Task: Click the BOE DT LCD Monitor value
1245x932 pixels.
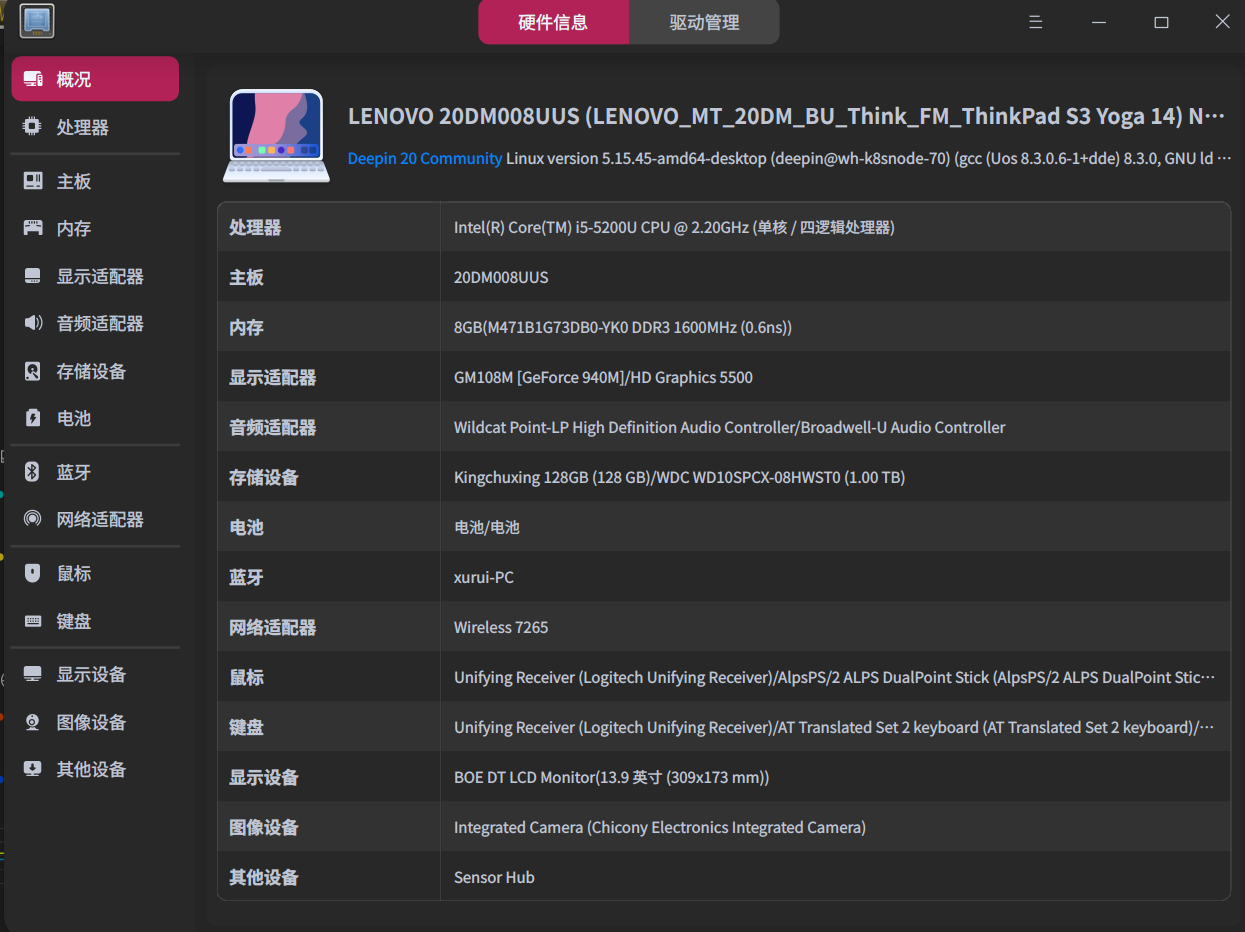Action: click(612, 777)
